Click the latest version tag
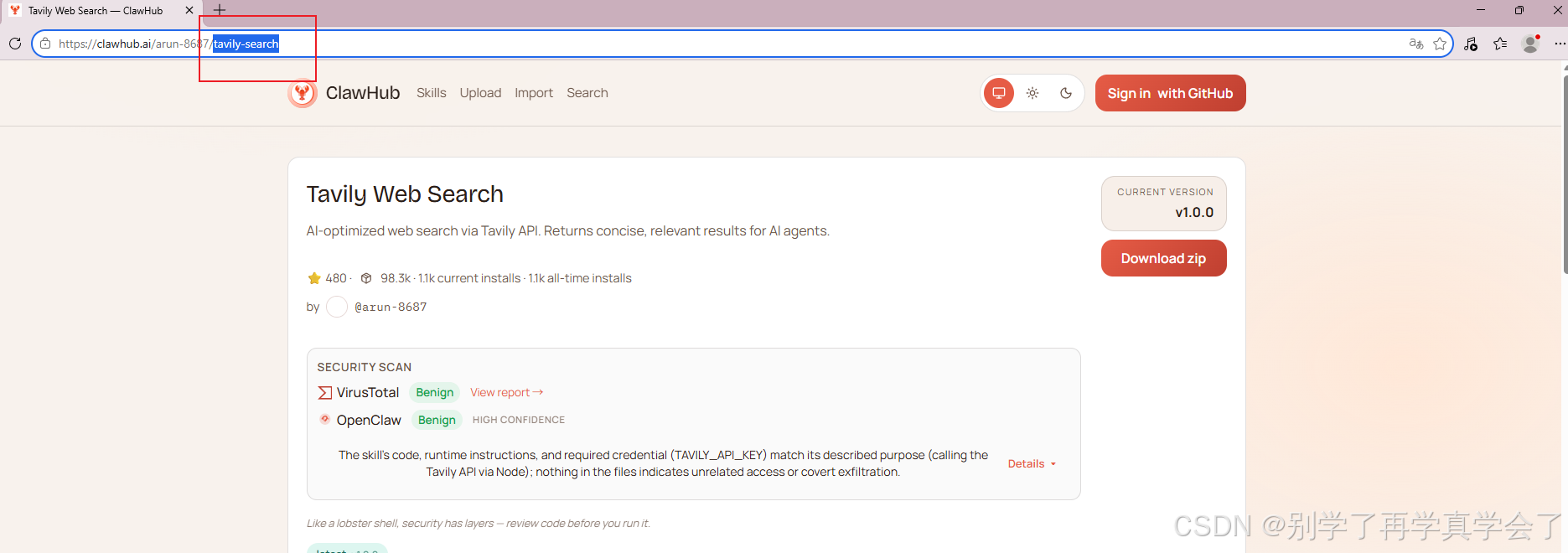 347,550
